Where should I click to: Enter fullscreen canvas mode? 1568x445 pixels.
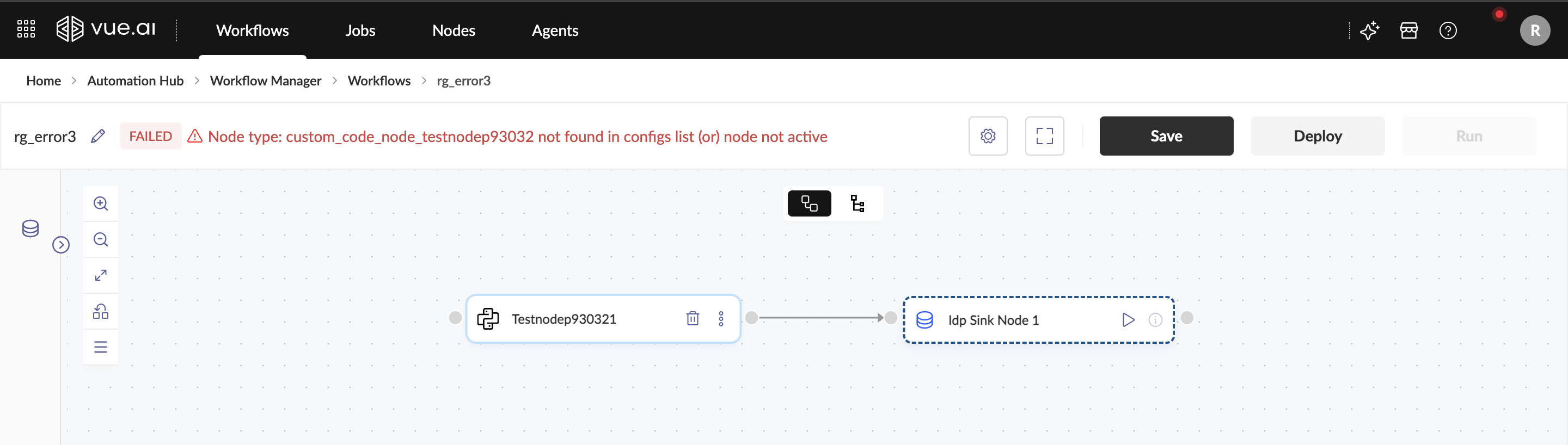point(1044,136)
